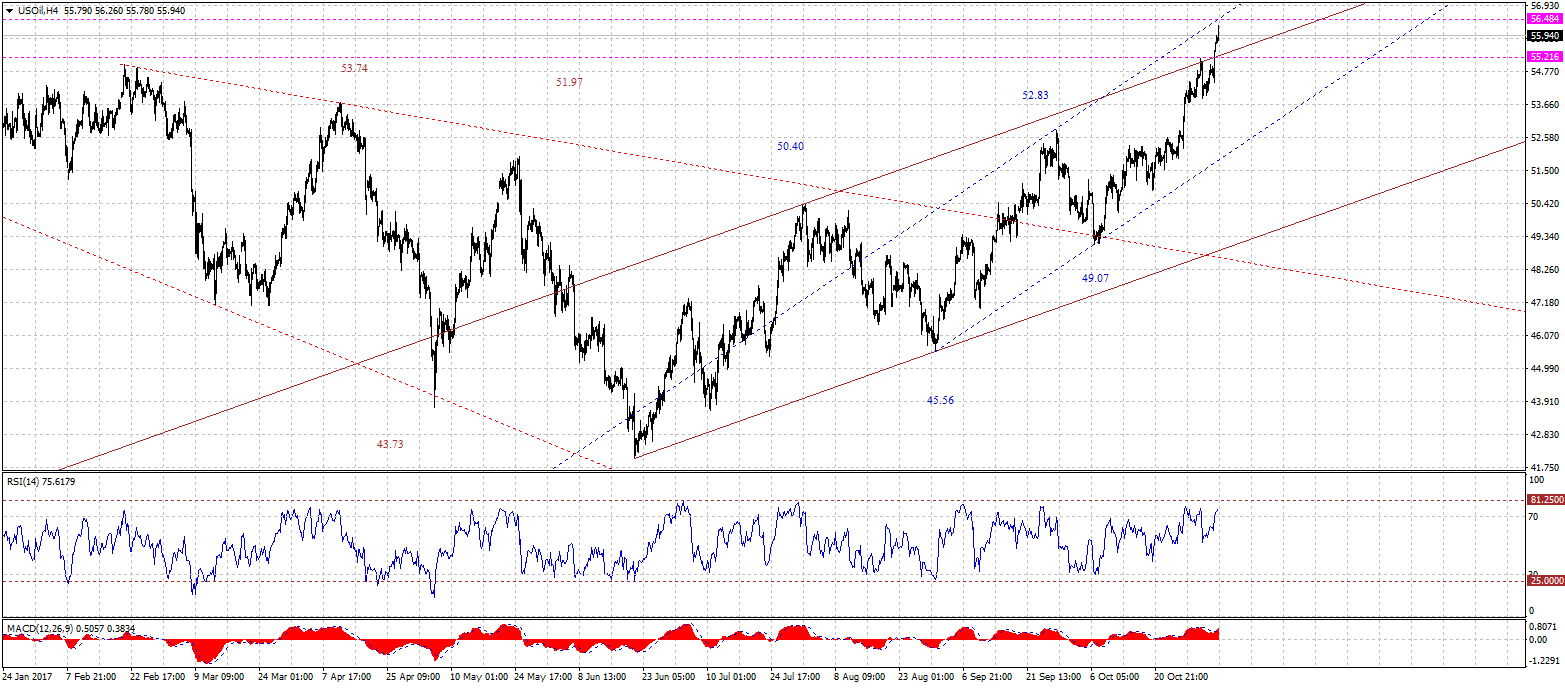Click the magenta 55.216 price level label
The width and height of the screenshot is (1565, 688).
coord(1545,57)
